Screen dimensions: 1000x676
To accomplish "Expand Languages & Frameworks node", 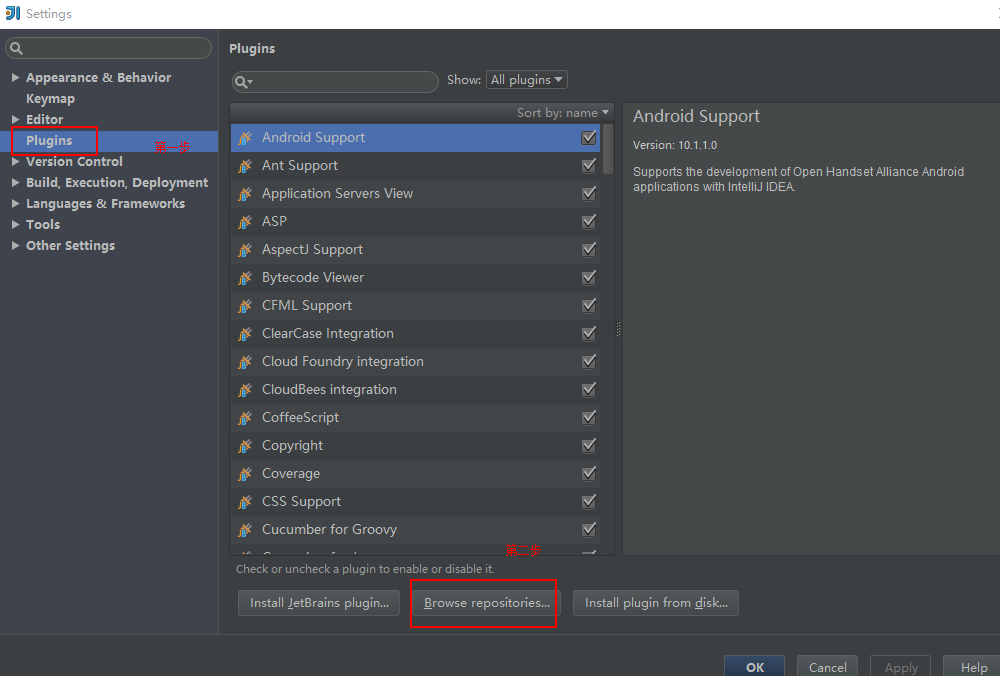I will pyautogui.click(x=15, y=203).
